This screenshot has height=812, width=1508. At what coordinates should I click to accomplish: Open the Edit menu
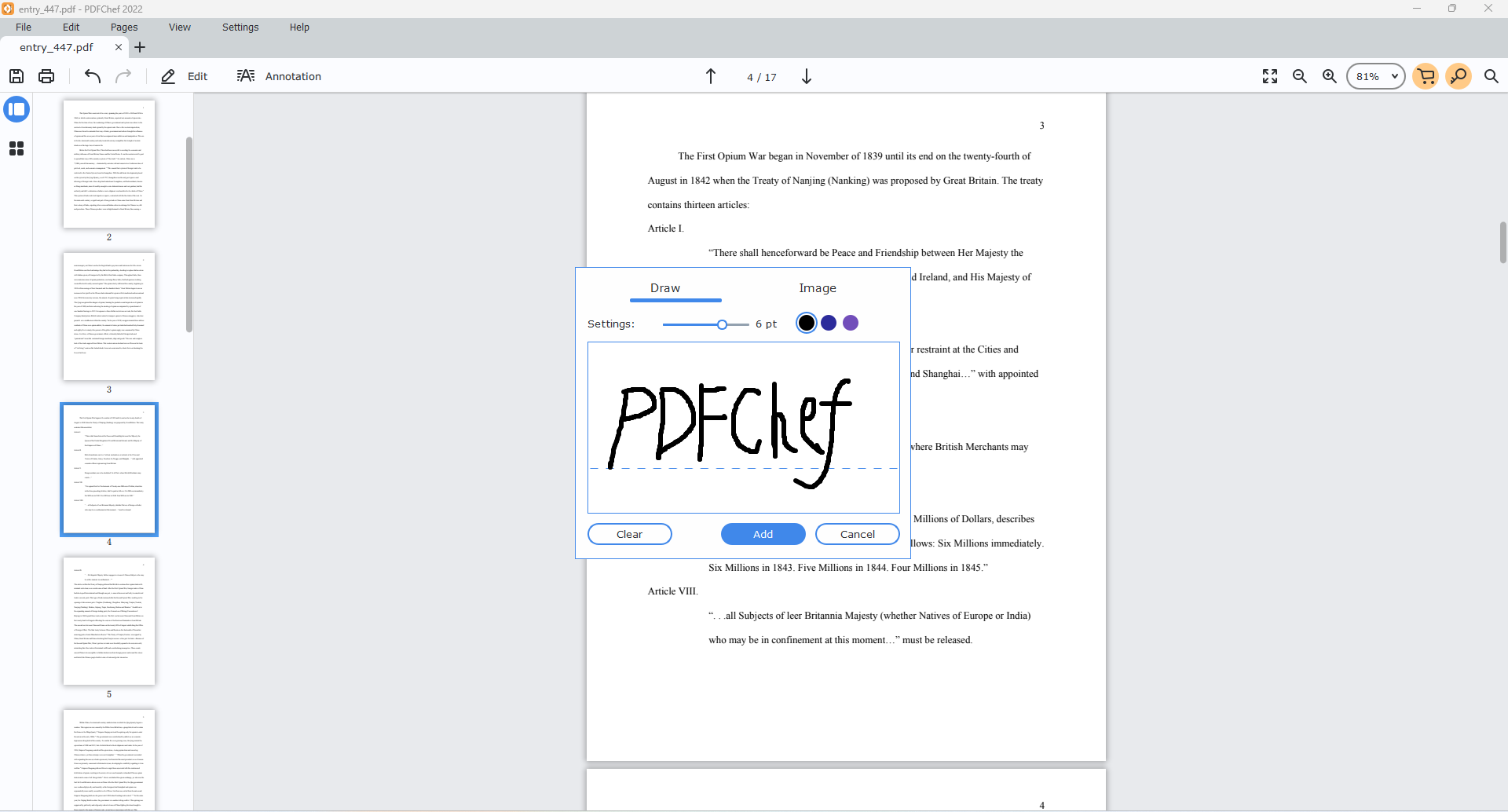(x=71, y=27)
